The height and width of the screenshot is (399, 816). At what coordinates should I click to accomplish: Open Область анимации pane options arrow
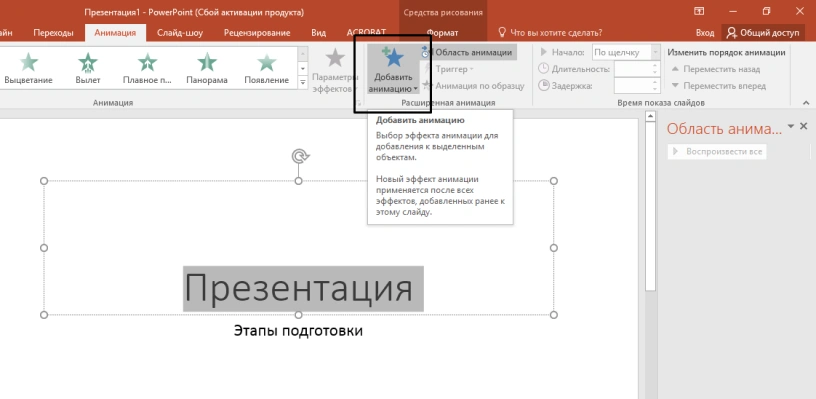tap(791, 126)
